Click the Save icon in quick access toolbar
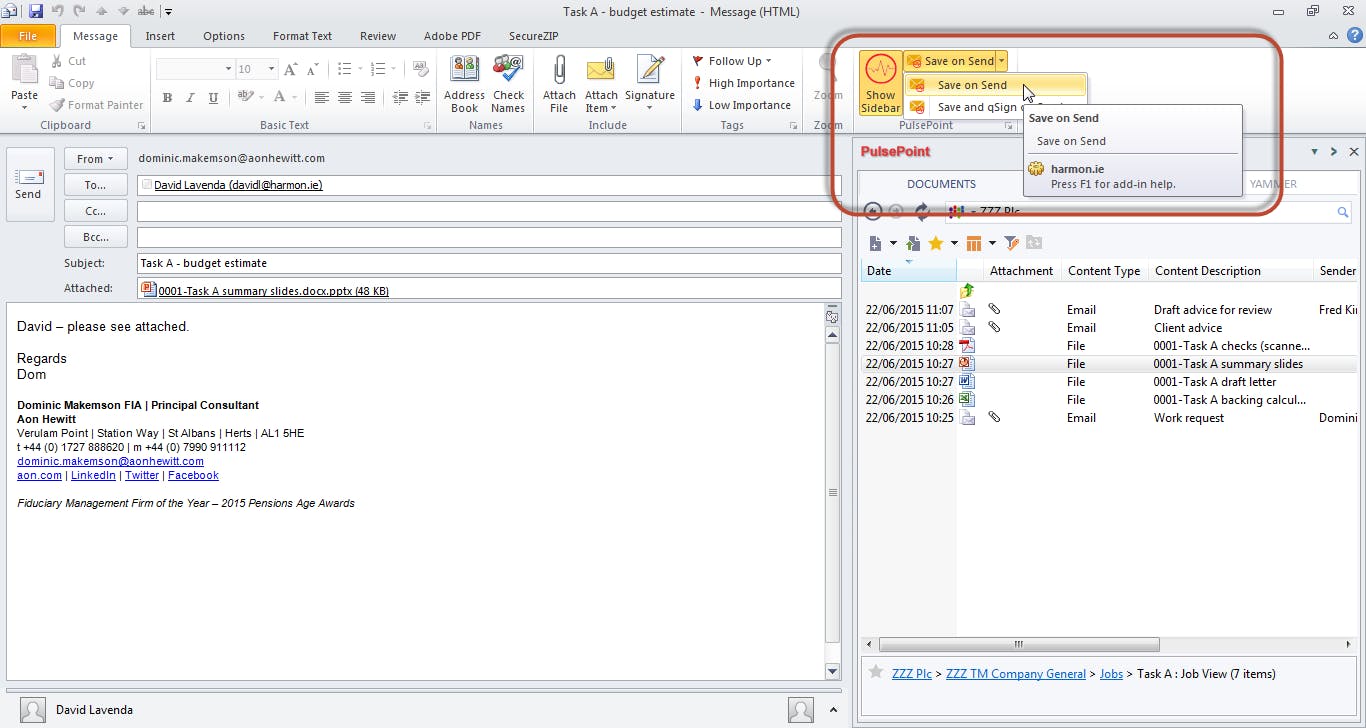The image size is (1366, 728). 36,11
